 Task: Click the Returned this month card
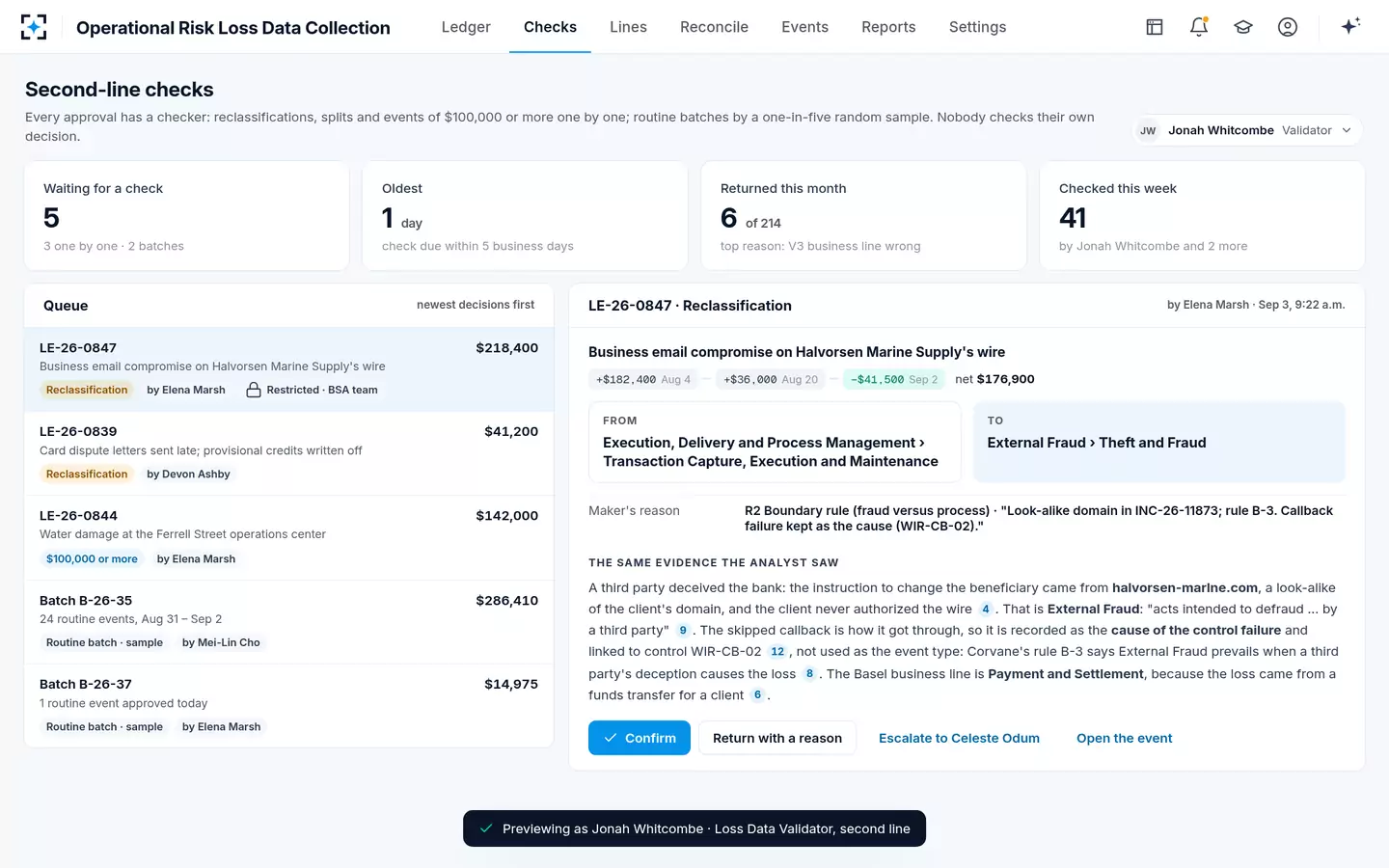[x=863, y=216]
